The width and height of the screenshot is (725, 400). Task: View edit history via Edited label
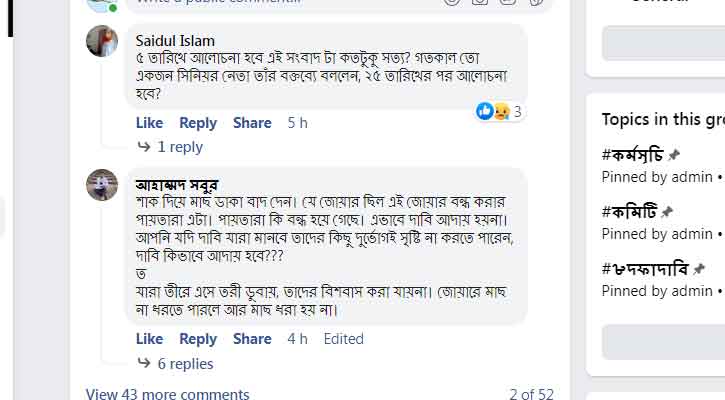pyautogui.click(x=343, y=339)
